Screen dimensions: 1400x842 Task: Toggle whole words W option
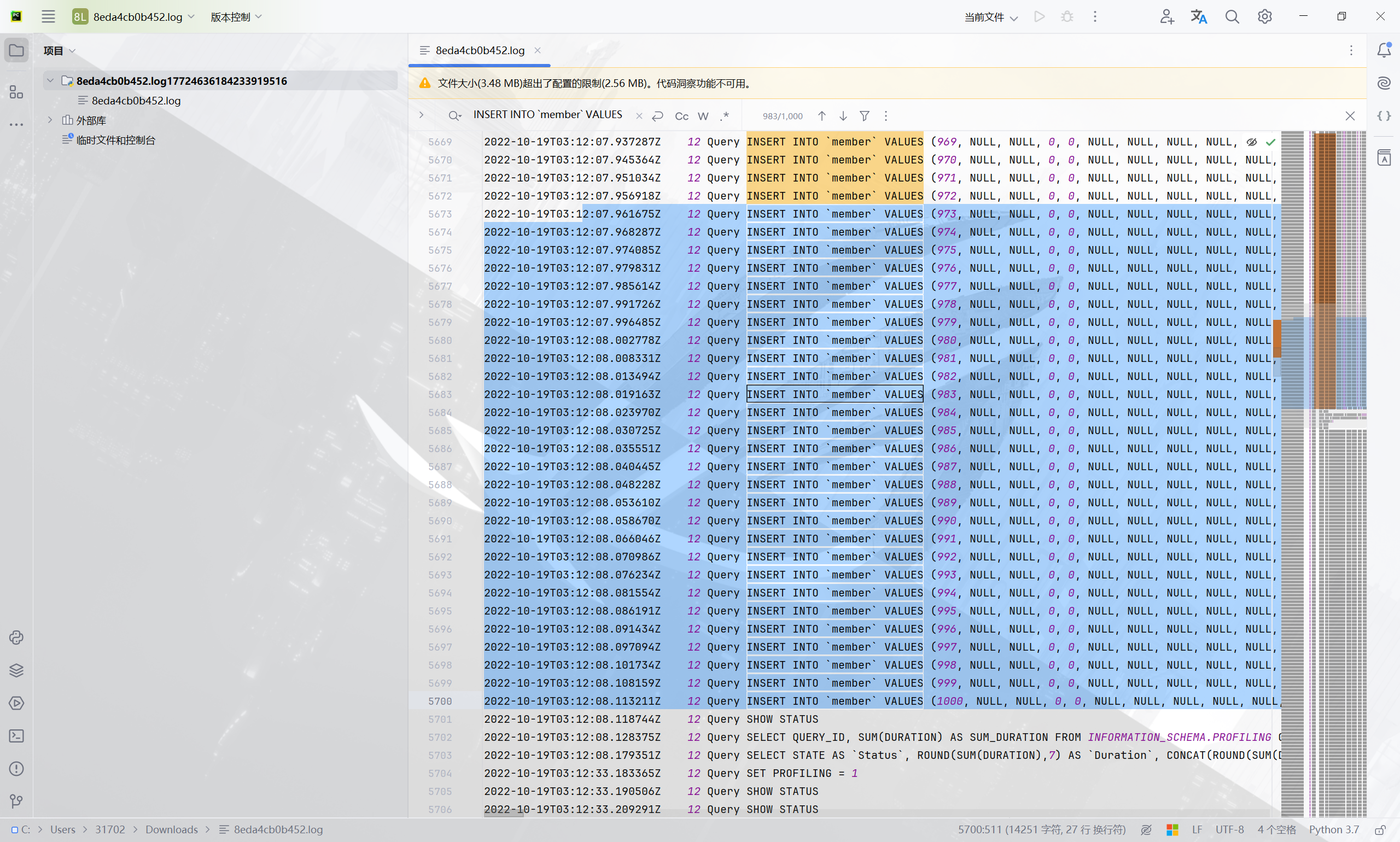tap(703, 116)
